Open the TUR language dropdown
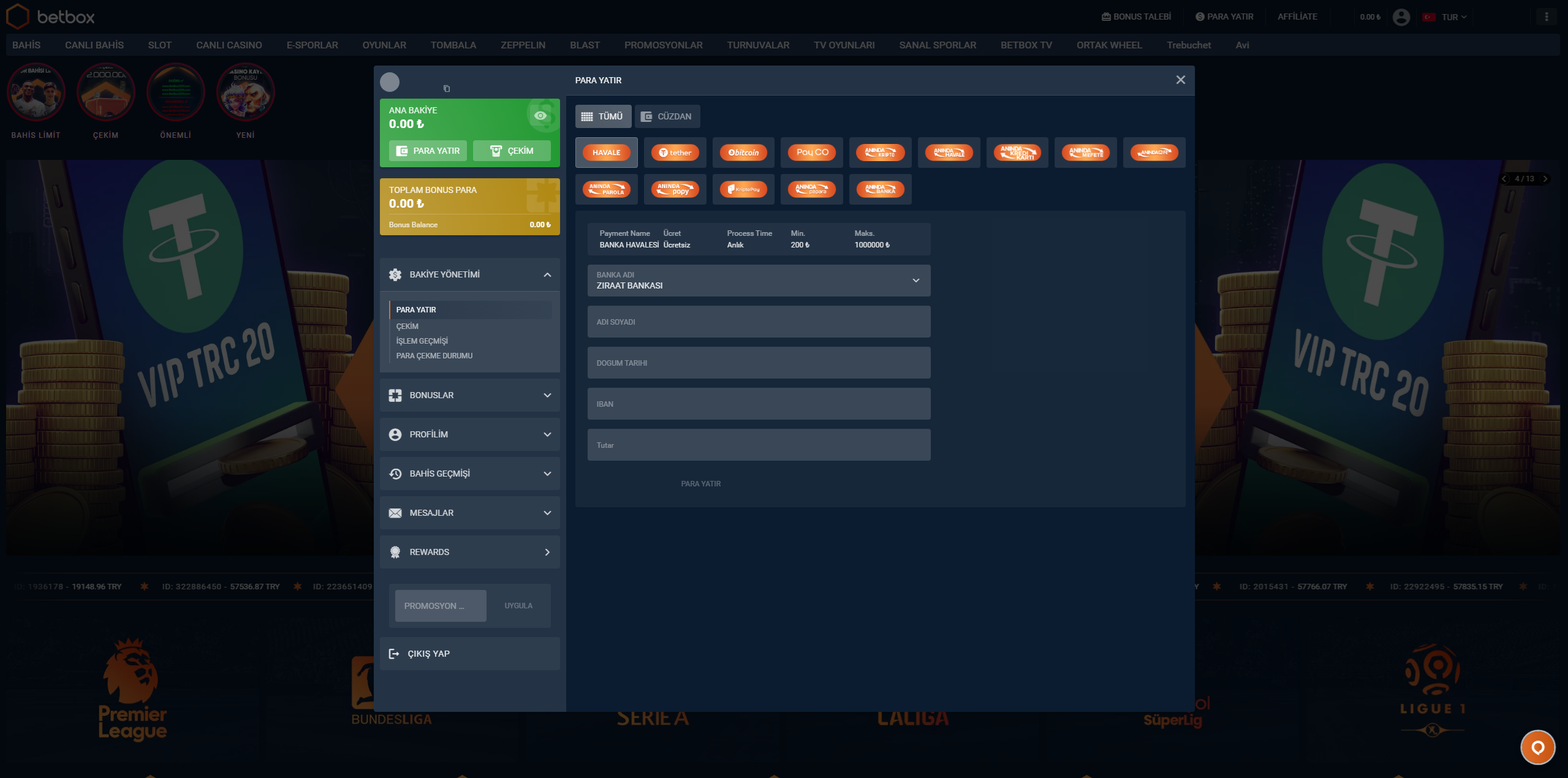 1445,17
